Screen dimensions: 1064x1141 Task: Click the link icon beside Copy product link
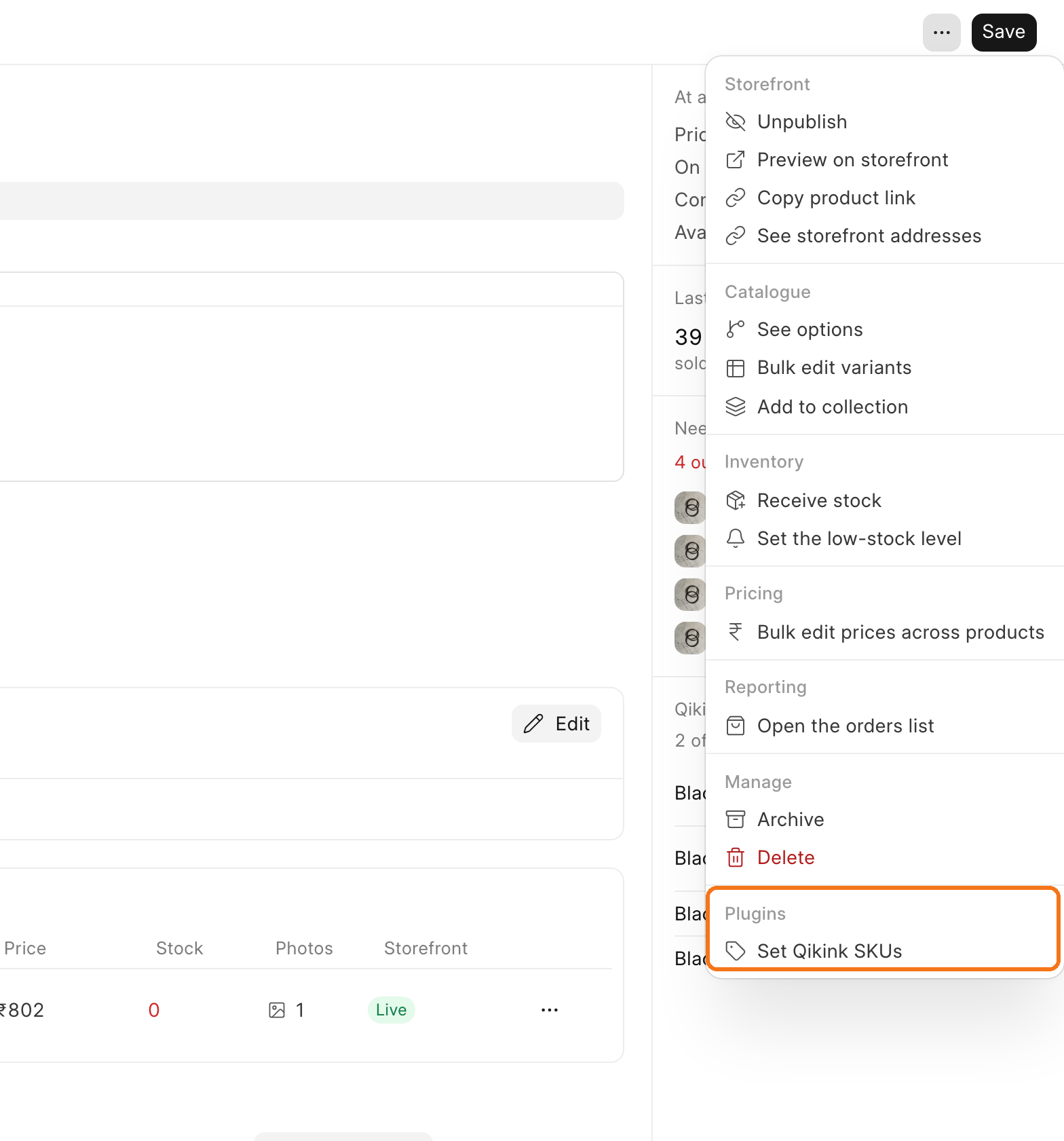click(736, 198)
